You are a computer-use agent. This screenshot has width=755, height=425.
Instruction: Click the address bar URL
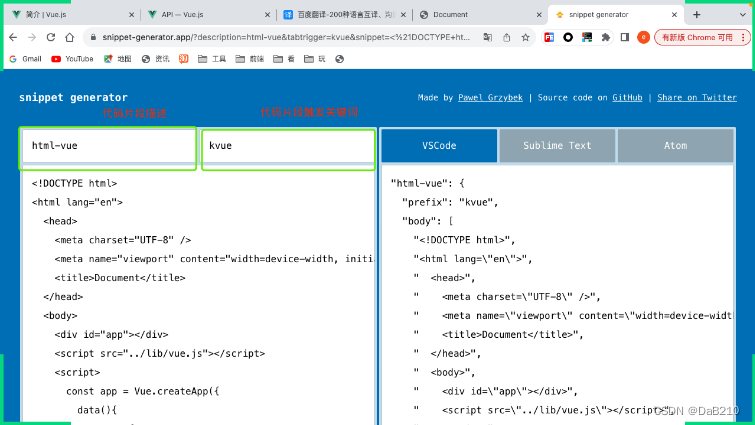[x=286, y=37]
